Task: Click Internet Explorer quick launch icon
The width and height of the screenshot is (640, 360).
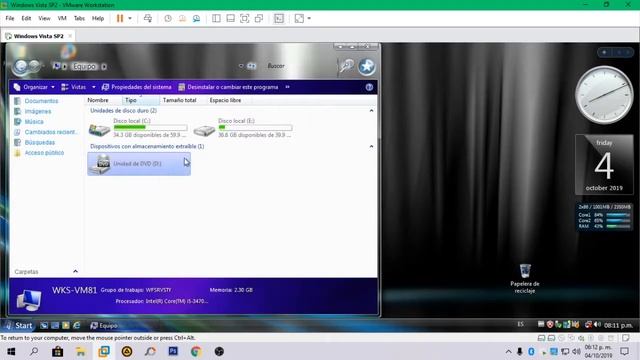Action: tap(77, 325)
